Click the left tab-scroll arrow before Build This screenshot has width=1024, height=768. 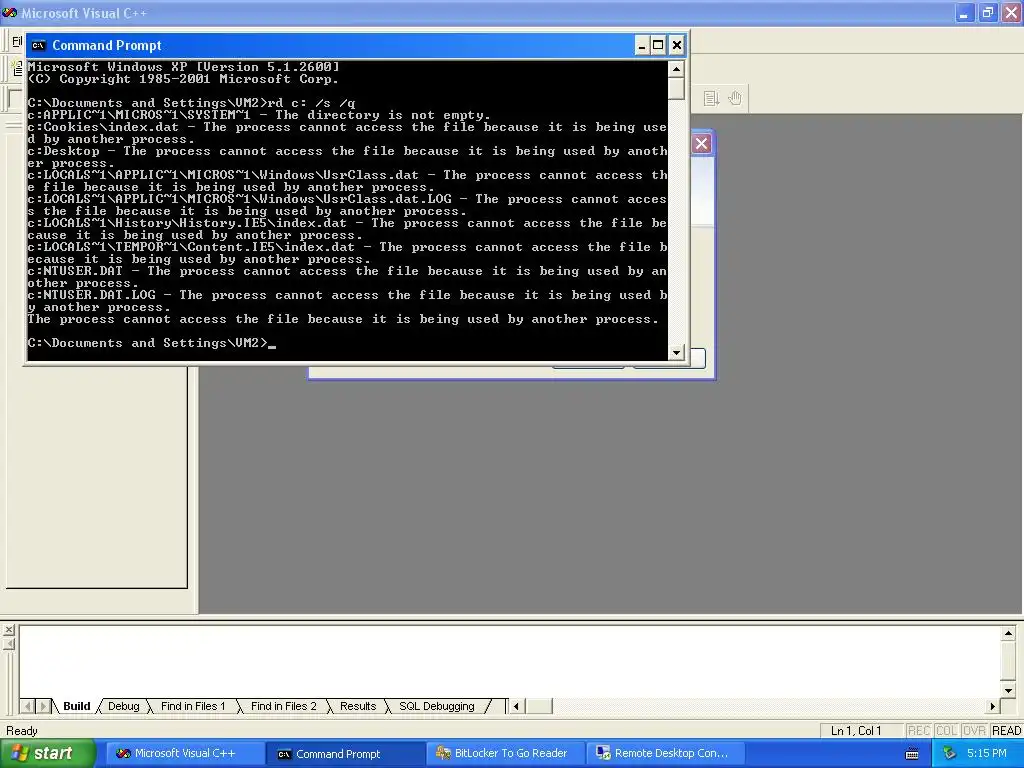[x=27, y=706]
